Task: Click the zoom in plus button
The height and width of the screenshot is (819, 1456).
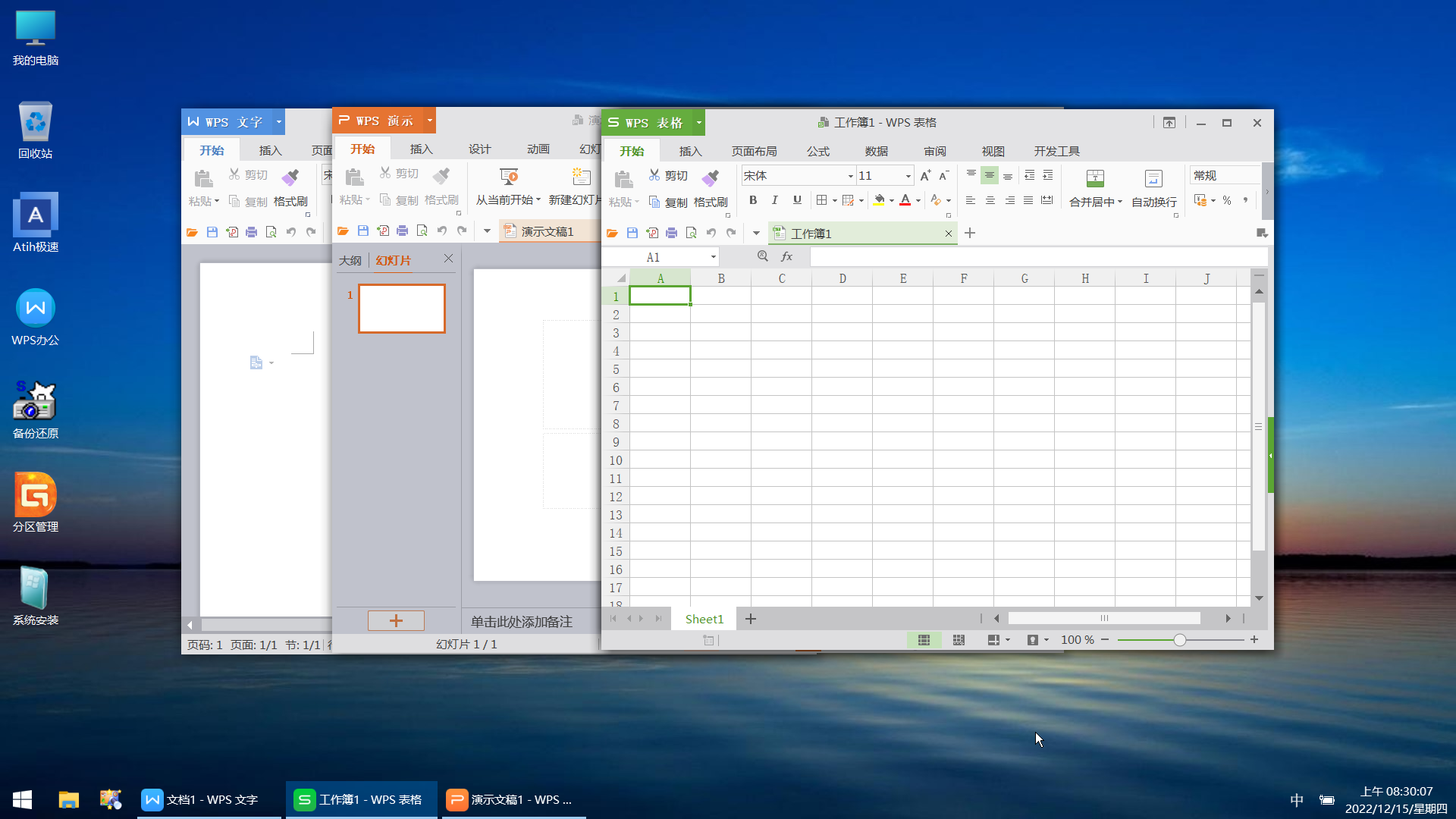Action: pyautogui.click(x=1254, y=640)
